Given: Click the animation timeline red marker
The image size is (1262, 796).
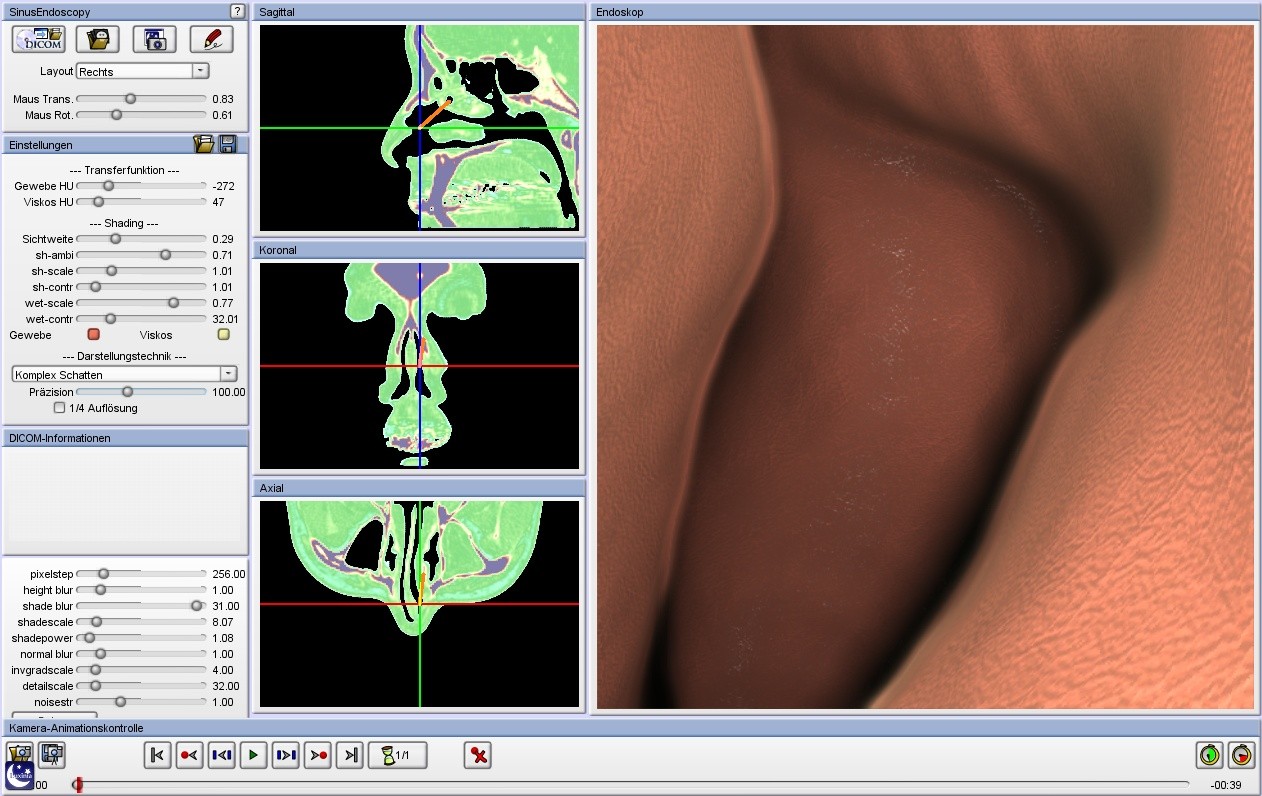Looking at the screenshot, I should (78, 785).
